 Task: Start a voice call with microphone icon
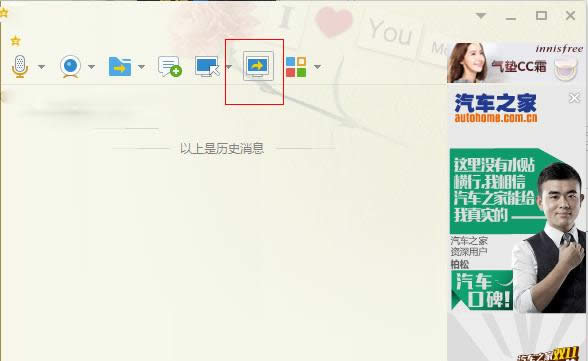[x=20, y=66]
